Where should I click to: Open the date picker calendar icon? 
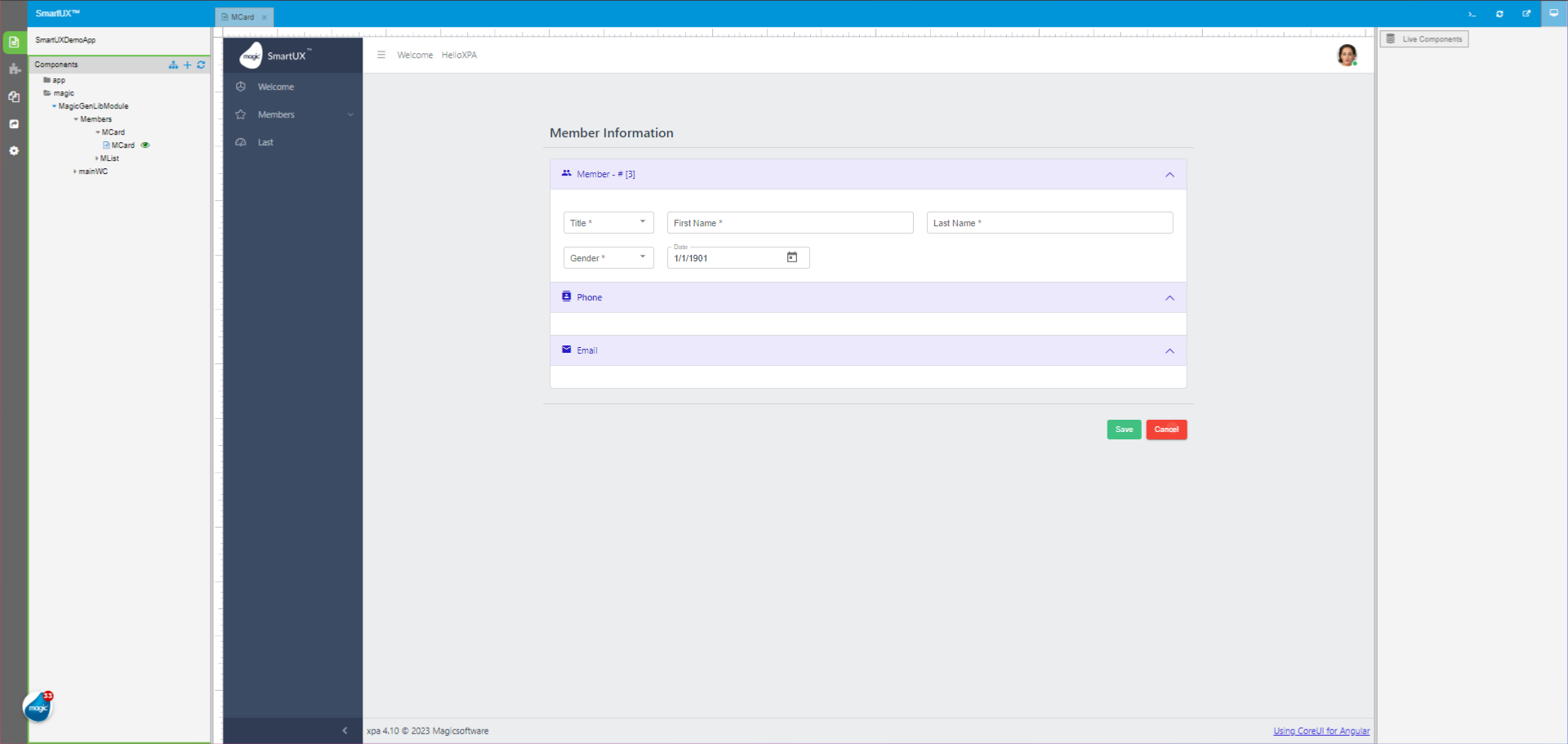791,257
